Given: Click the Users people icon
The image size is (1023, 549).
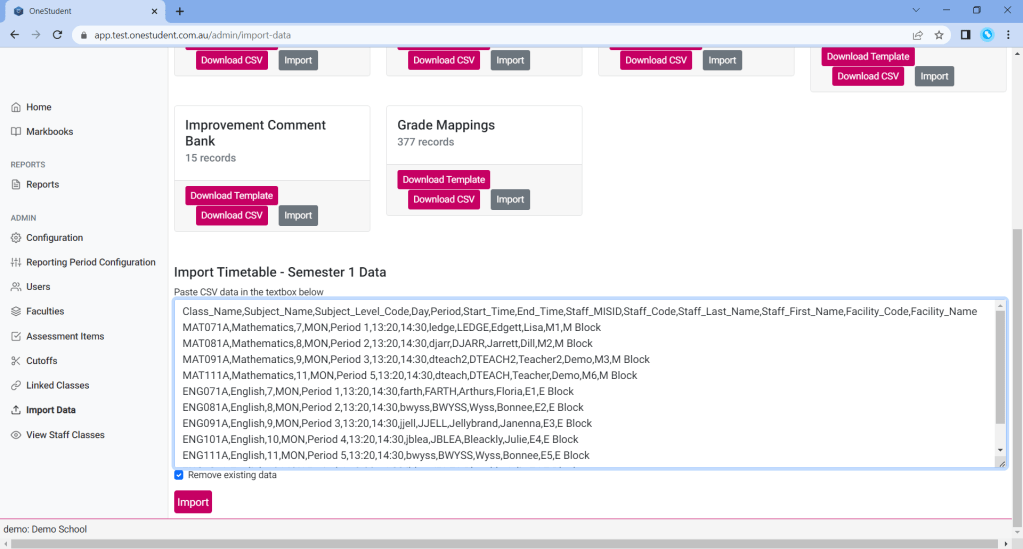Looking at the screenshot, I should tap(16, 287).
